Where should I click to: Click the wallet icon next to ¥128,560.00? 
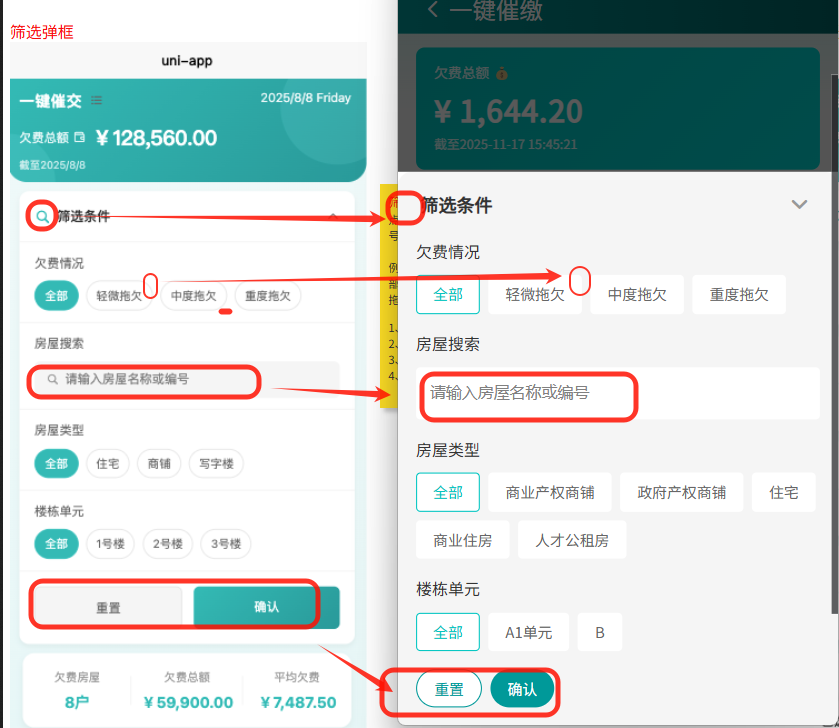click(80, 138)
